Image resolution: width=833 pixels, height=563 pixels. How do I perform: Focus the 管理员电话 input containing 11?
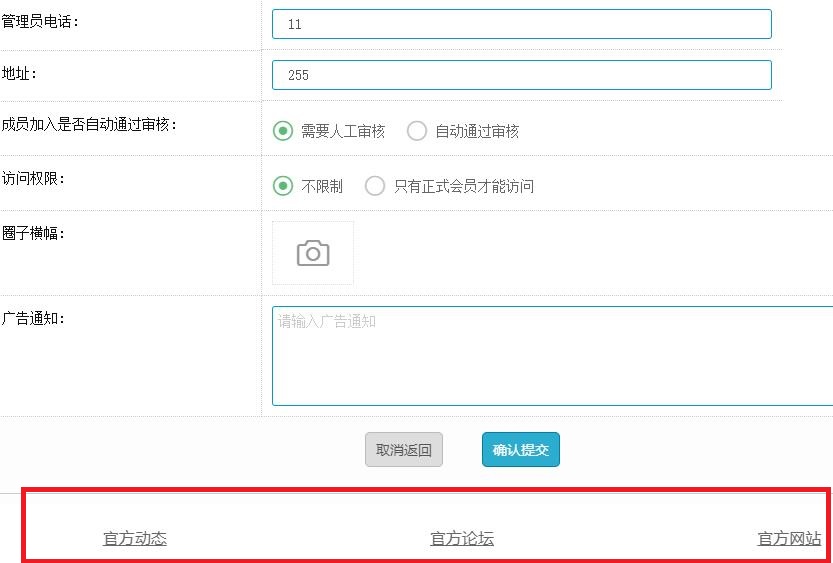[521, 24]
